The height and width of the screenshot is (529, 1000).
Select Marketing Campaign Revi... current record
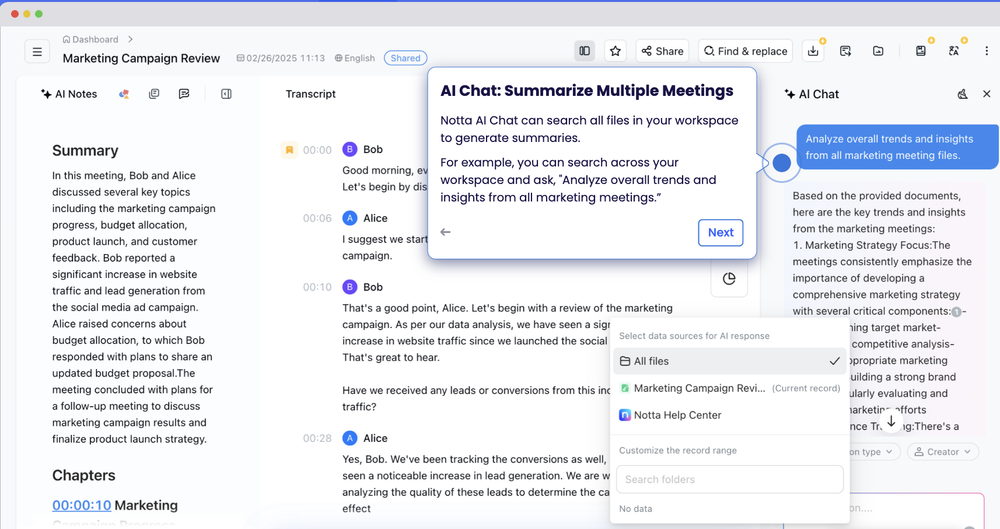click(x=730, y=388)
